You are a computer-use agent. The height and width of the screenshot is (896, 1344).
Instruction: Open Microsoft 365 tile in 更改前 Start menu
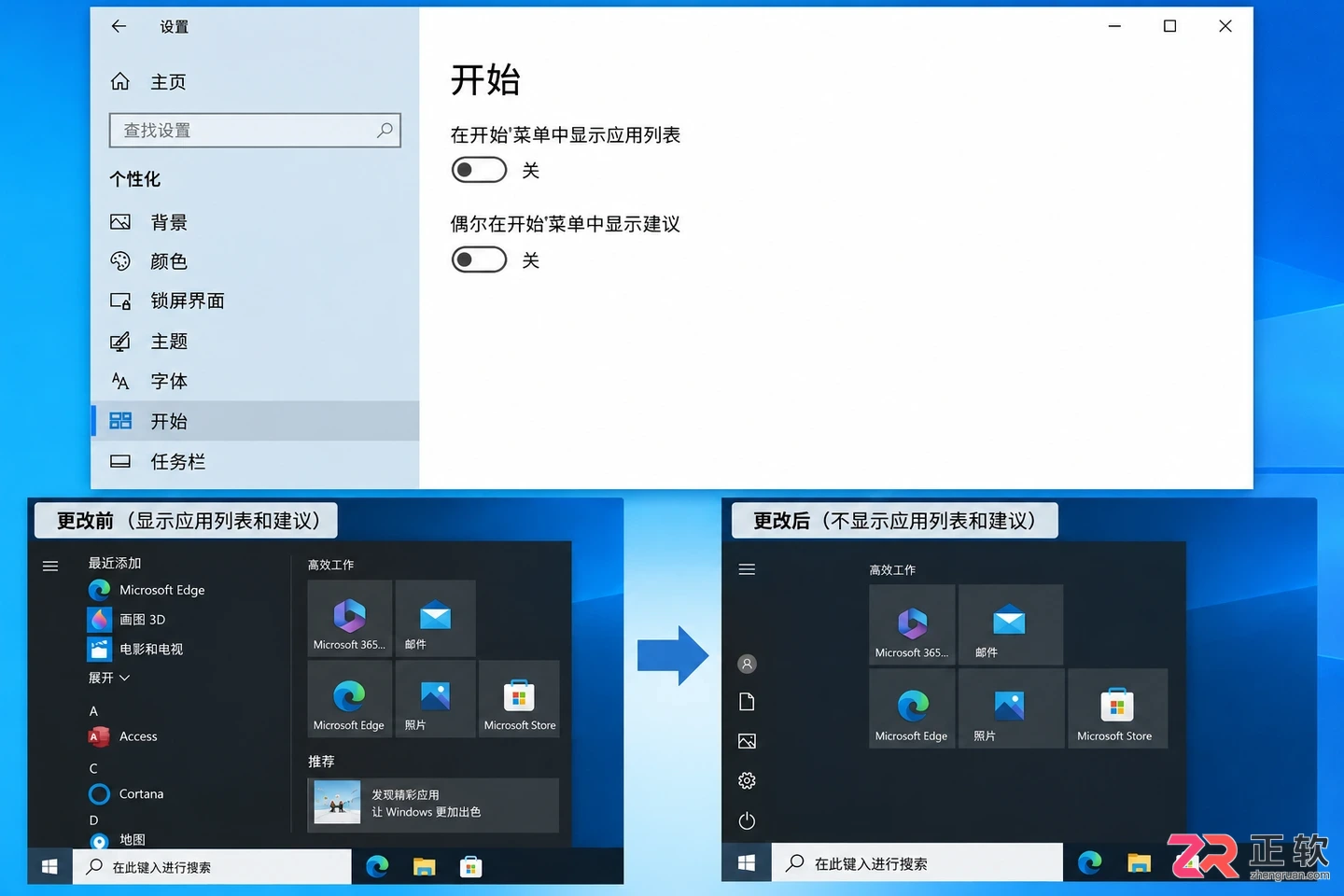(x=349, y=618)
